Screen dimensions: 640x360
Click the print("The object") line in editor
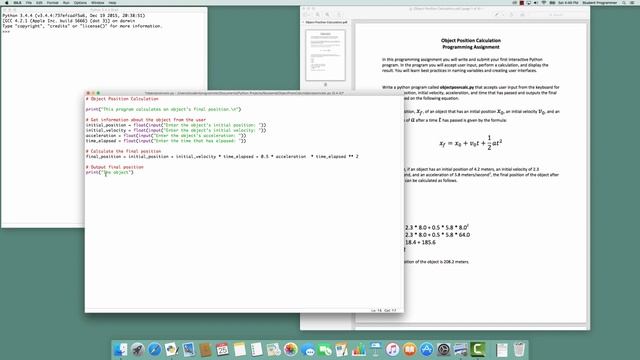pos(109,172)
